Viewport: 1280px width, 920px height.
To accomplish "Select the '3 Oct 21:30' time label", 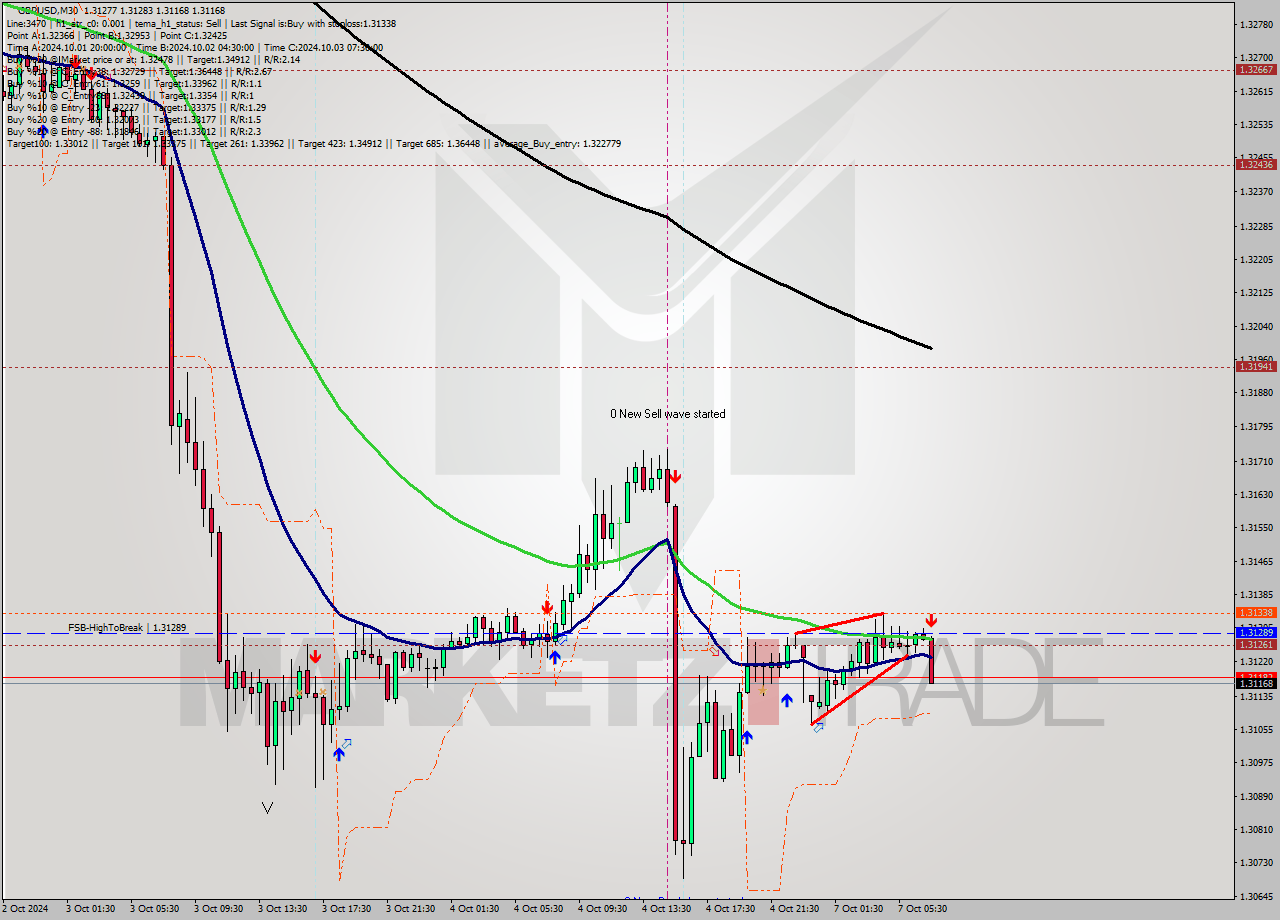I will pyautogui.click(x=411, y=909).
